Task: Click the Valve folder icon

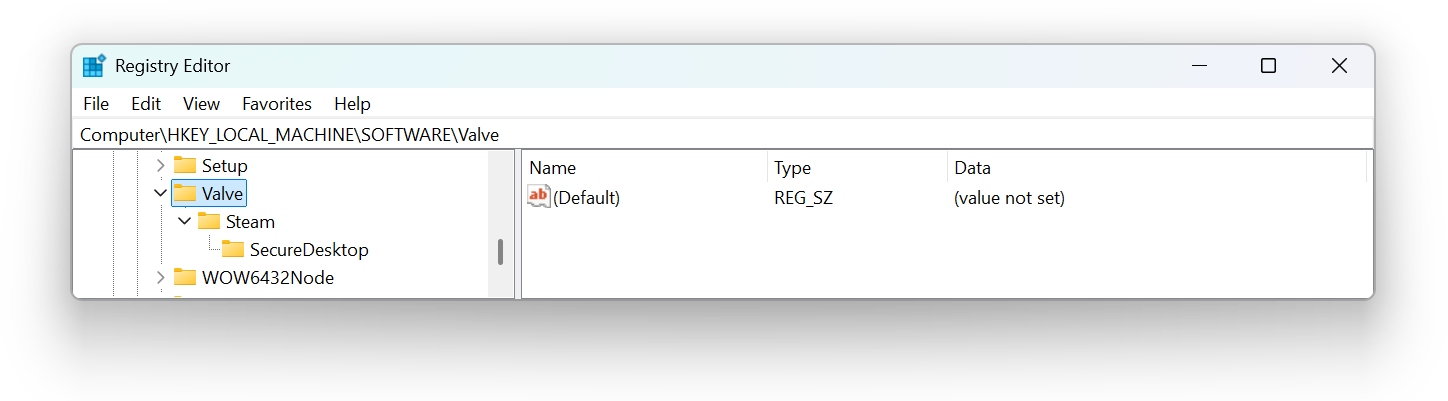Action: (x=185, y=193)
